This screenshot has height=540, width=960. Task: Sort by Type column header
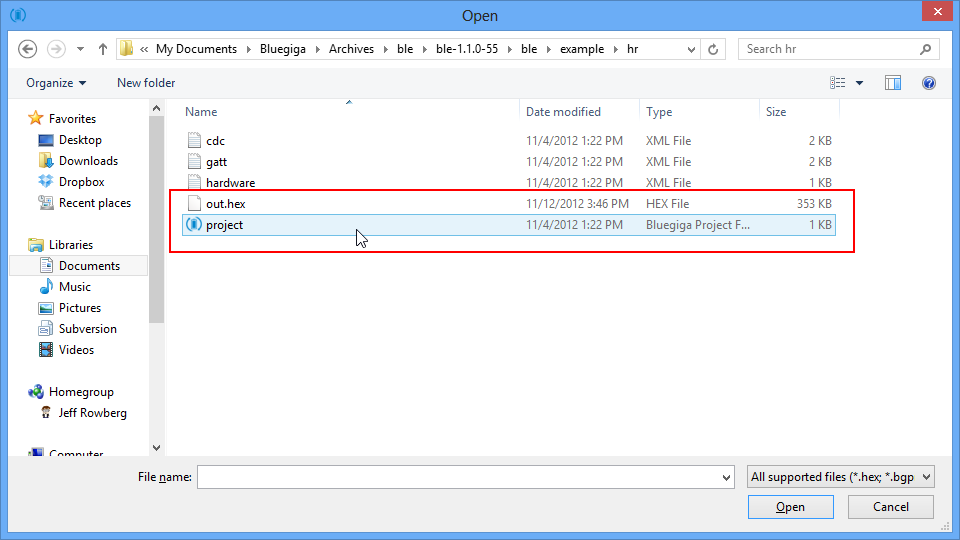tap(659, 112)
